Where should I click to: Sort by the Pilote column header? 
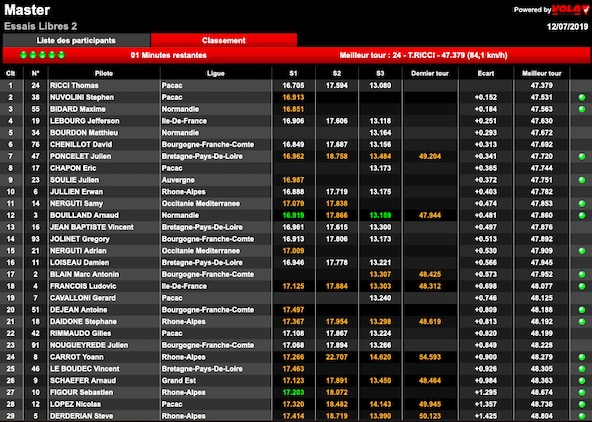click(x=104, y=73)
